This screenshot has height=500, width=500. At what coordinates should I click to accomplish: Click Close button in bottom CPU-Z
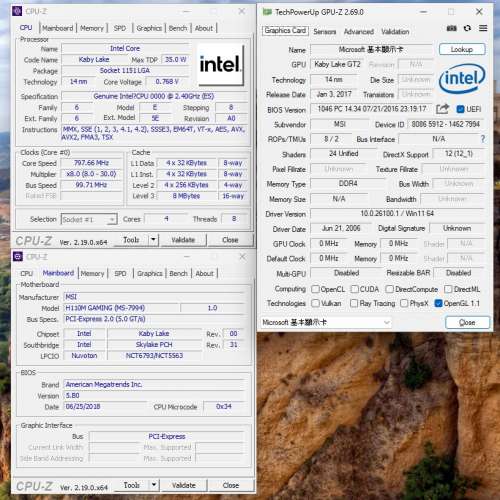[x=231, y=485]
